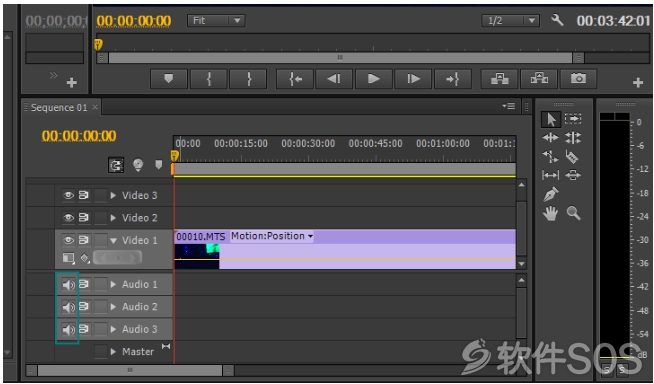The width and height of the screenshot is (654, 384).
Task: Click the 00010.MTS clip thumbnail
Action: tap(197, 256)
